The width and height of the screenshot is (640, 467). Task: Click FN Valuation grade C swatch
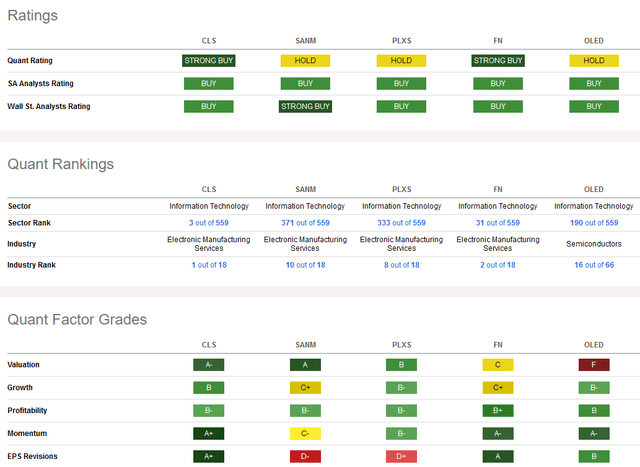(497, 366)
